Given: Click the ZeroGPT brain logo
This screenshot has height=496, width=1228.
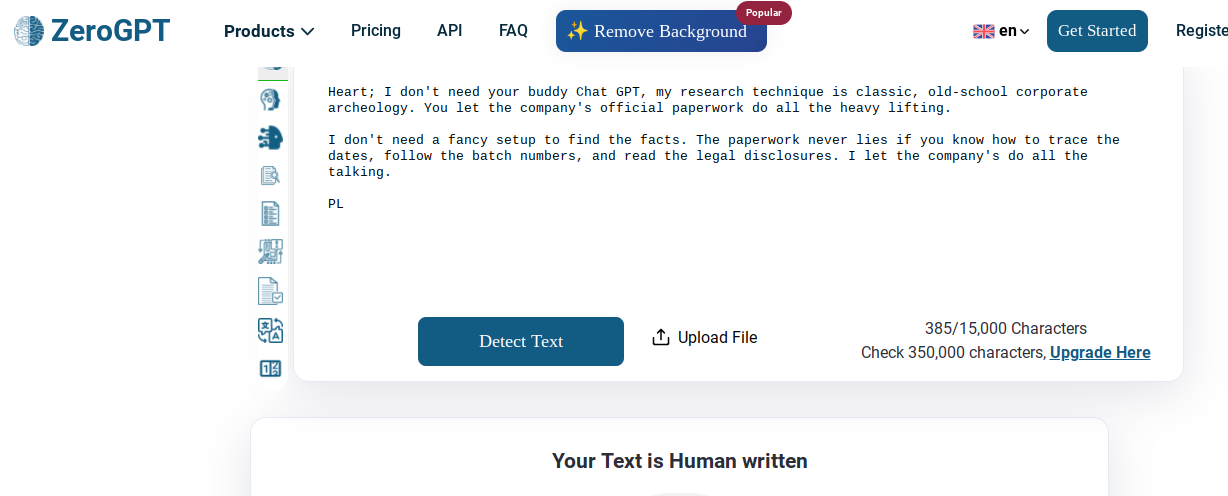Looking at the screenshot, I should click(x=29, y=31).
